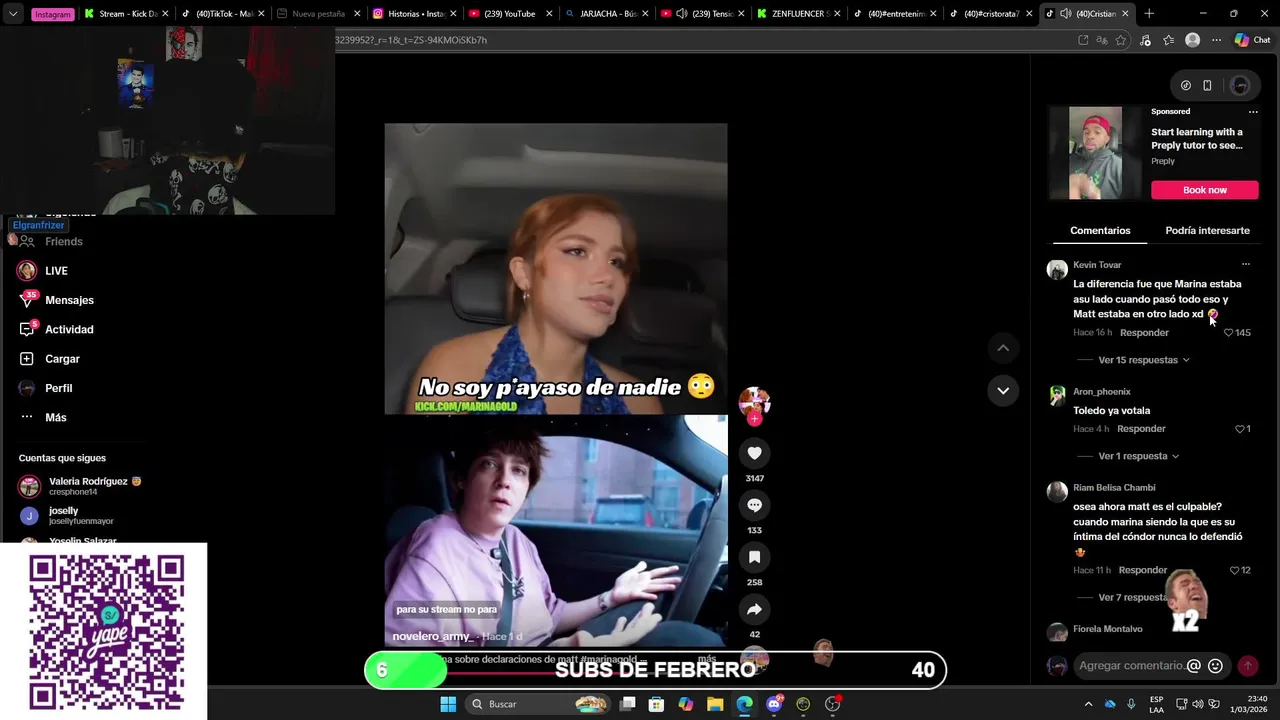Like the video with the heart icon

754,453
